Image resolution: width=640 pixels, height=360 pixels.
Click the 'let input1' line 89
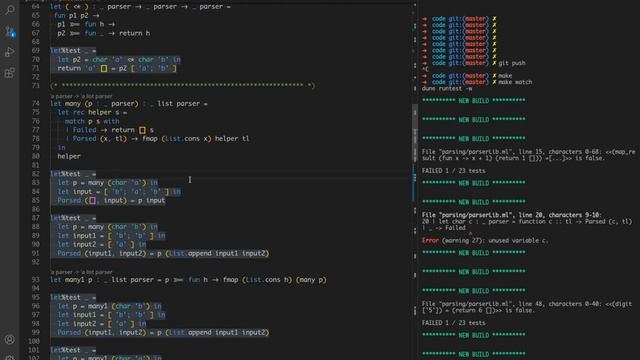point(111,236)
